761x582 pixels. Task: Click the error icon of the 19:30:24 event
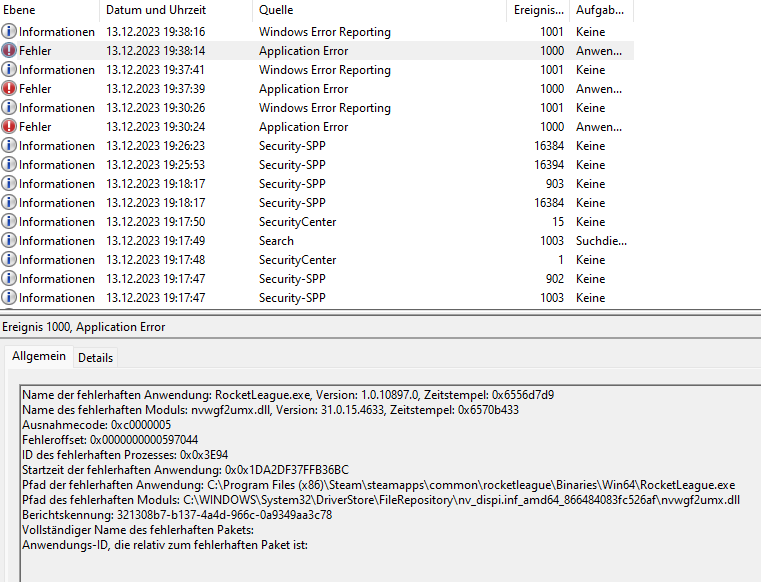(9, 126)
